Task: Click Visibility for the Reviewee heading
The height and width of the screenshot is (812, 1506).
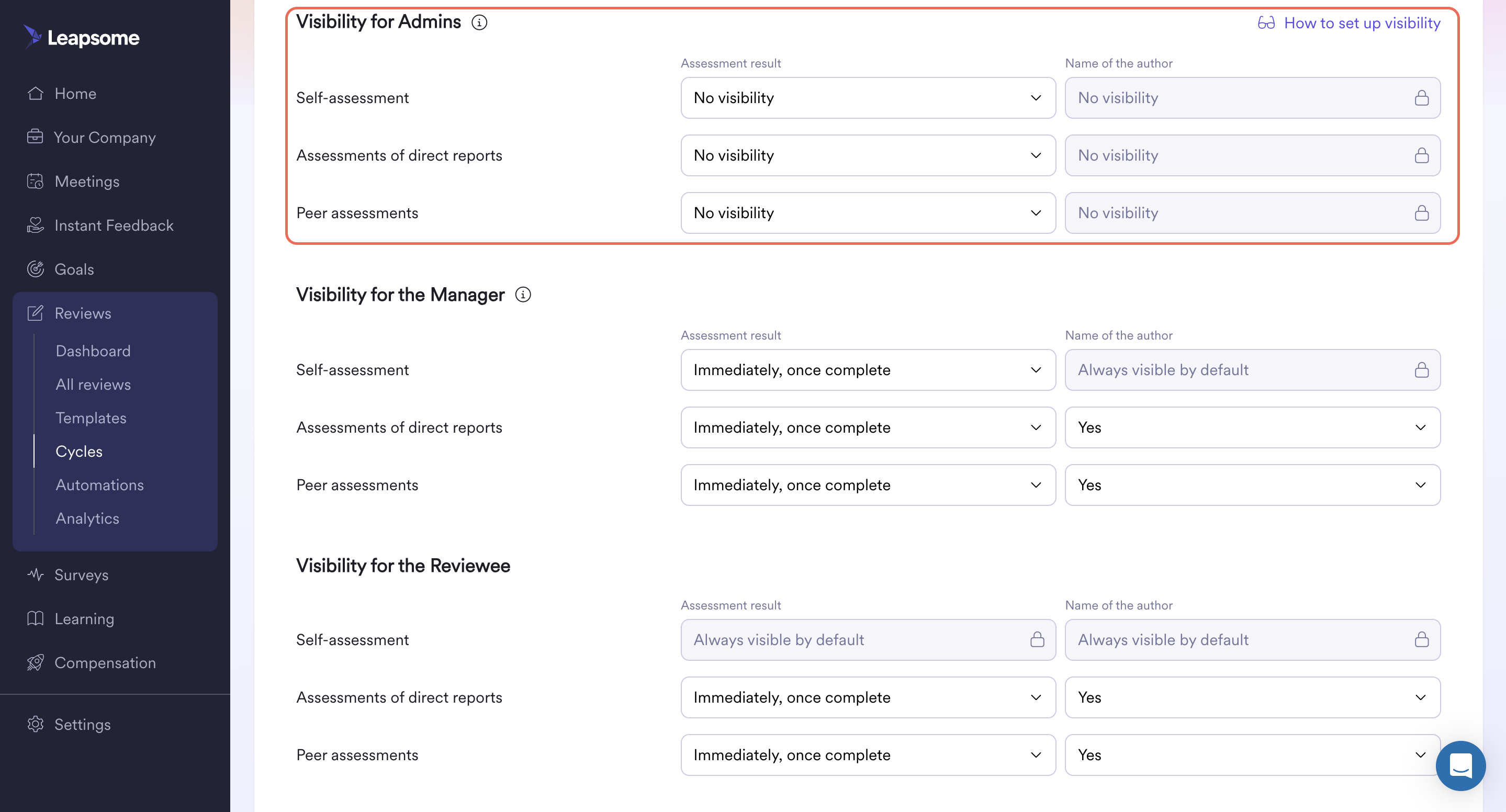Action: click(403, 565)
